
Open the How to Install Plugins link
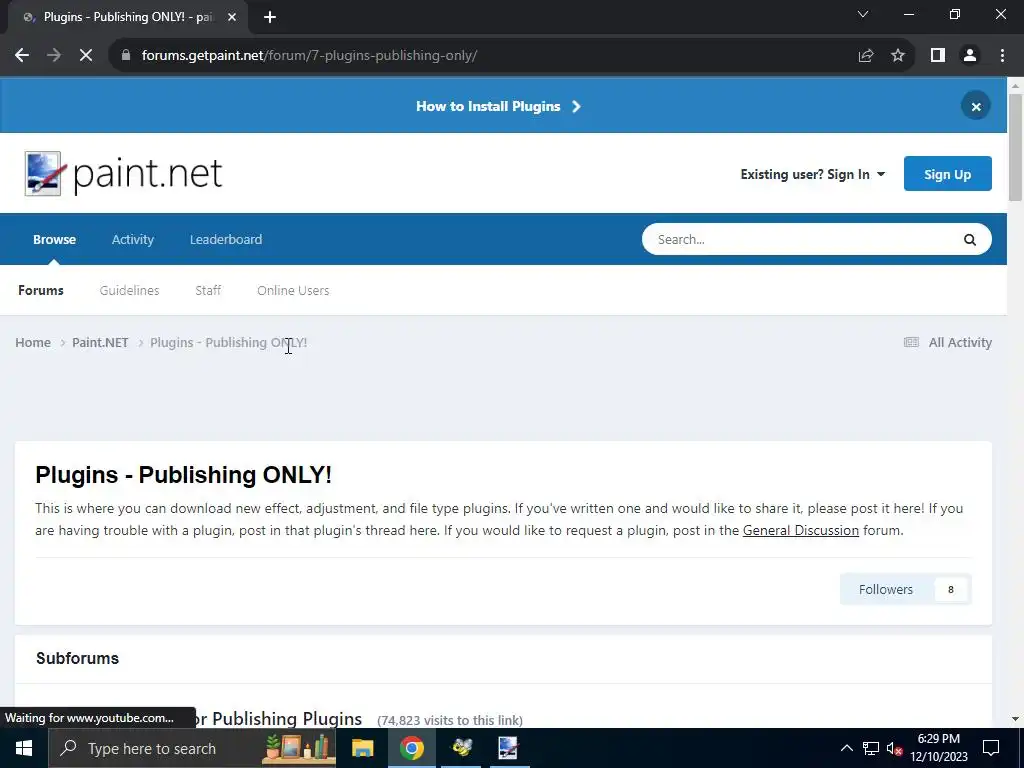pos(498,106)
